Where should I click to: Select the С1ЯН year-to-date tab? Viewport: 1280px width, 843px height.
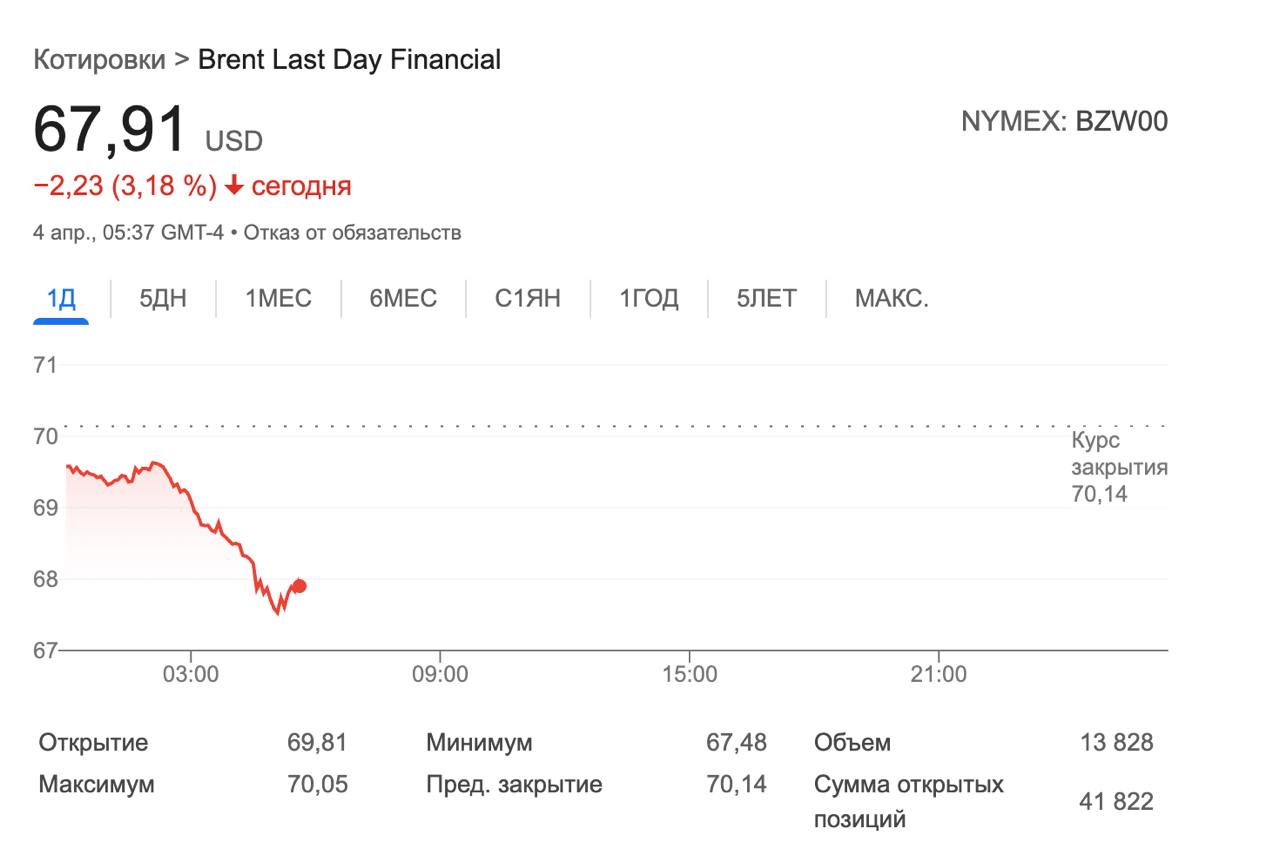(x=527, y=298)
